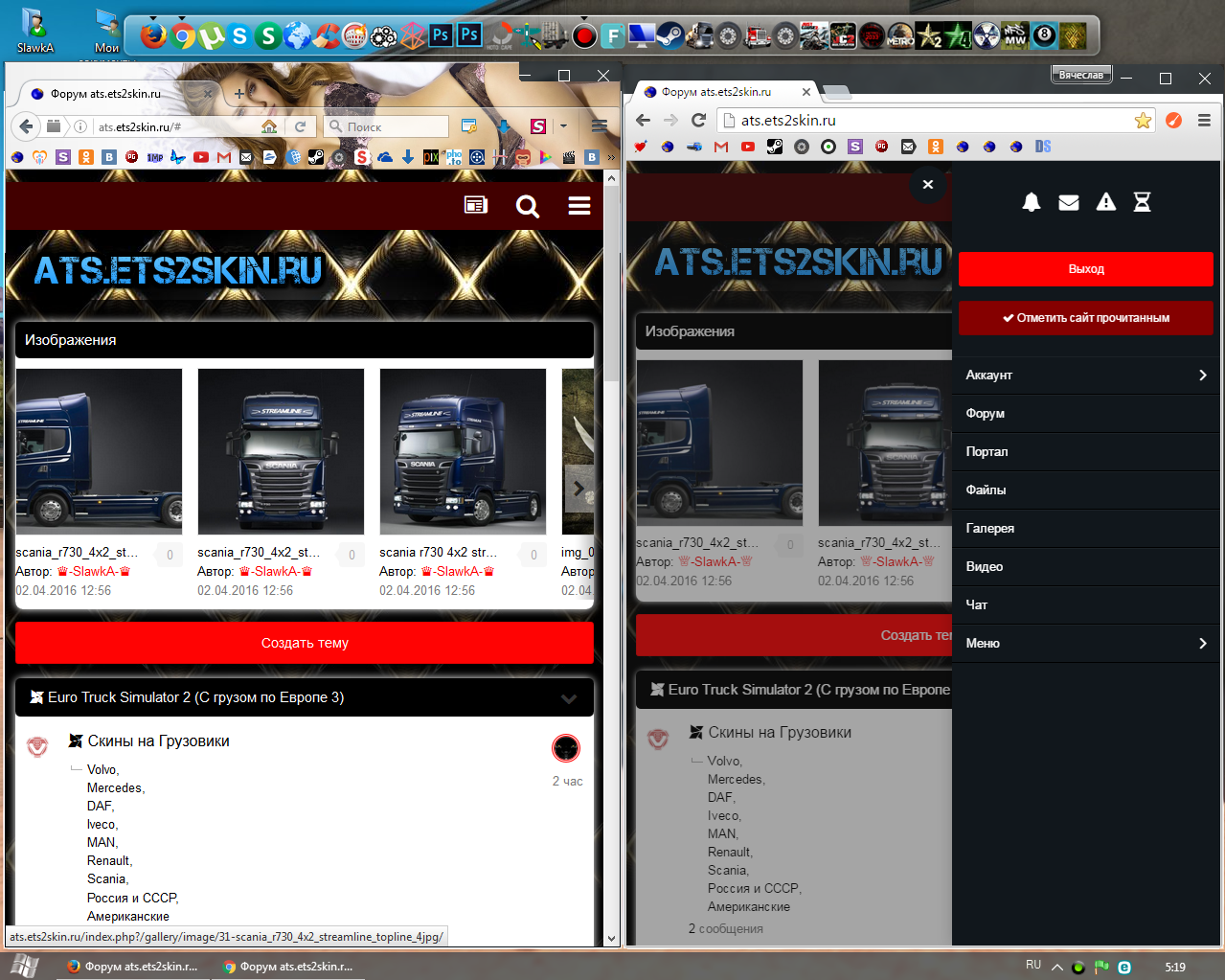1225x980 pixels.
Task: Click the notifications bell icon in side panel
Action: pos(1032,202)
